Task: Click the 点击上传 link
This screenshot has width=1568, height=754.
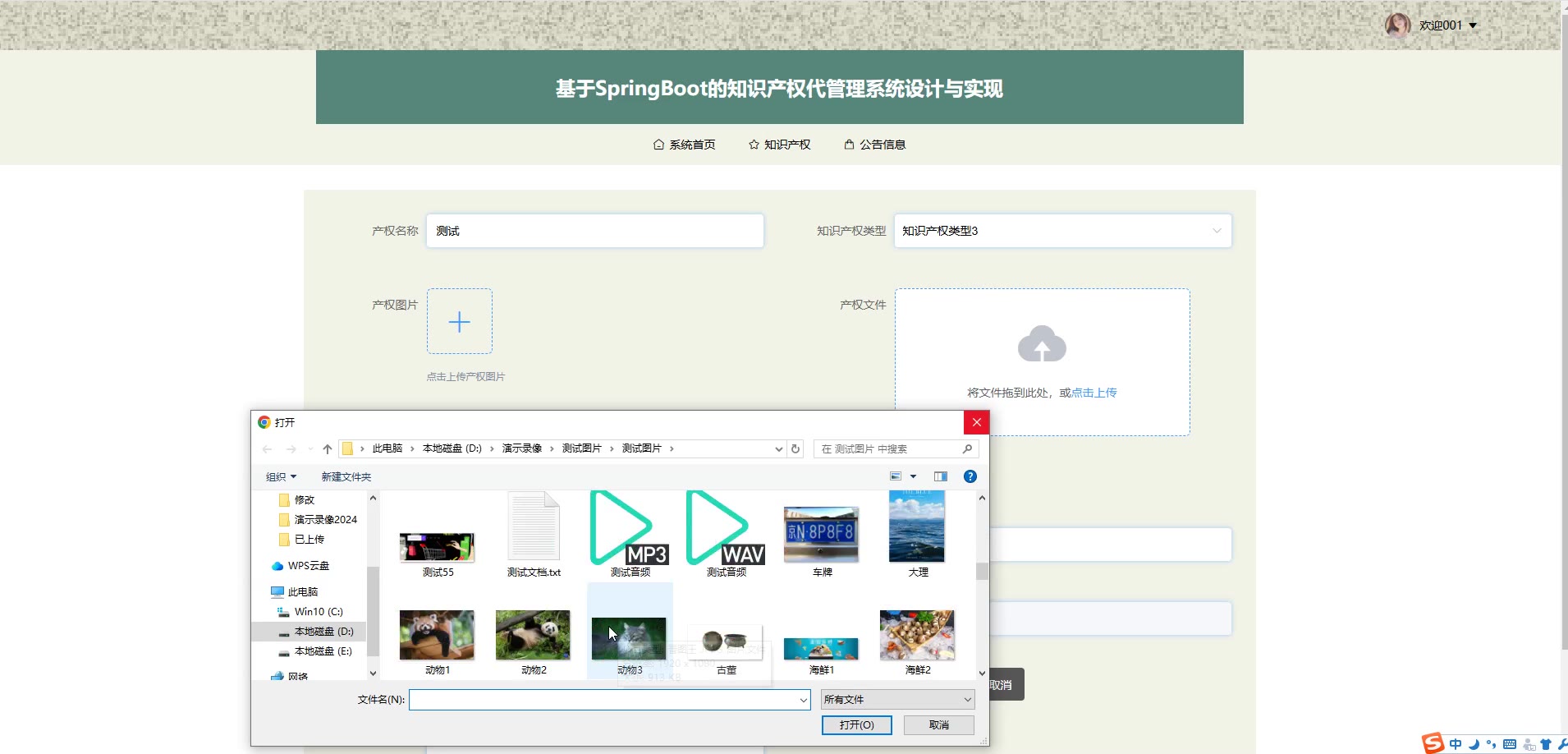Action: pos(1094,393)
